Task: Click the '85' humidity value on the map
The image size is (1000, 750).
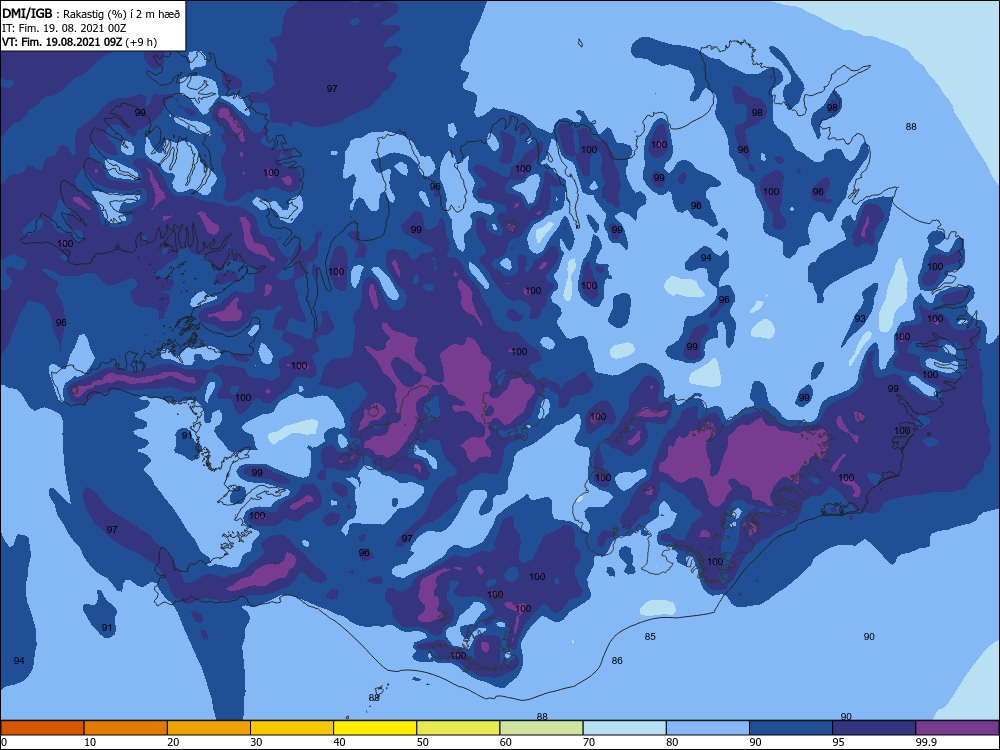Action: pos(650,636)
